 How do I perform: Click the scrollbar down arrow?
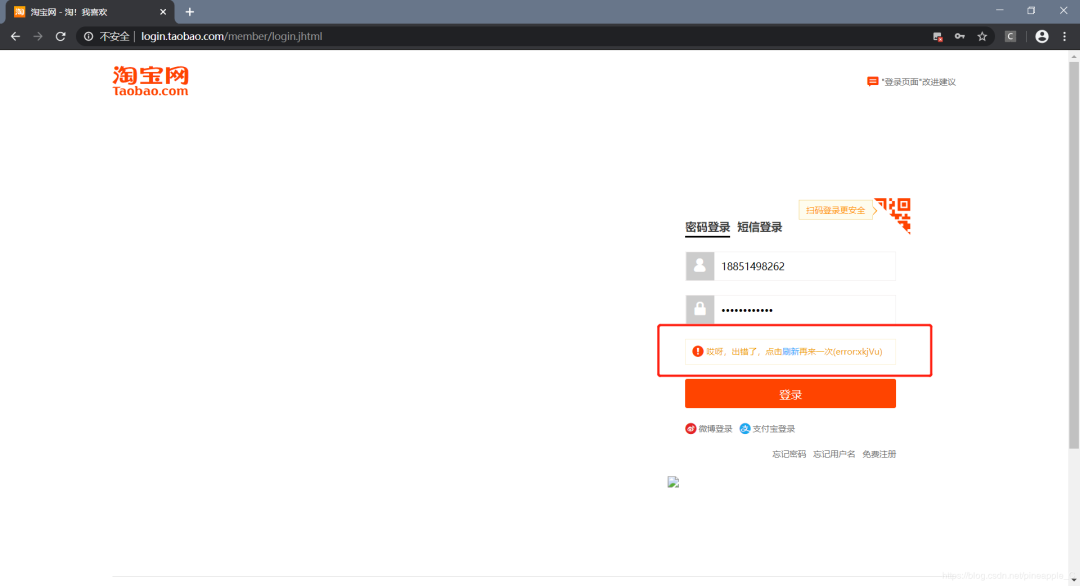(x=1072, y=578)
